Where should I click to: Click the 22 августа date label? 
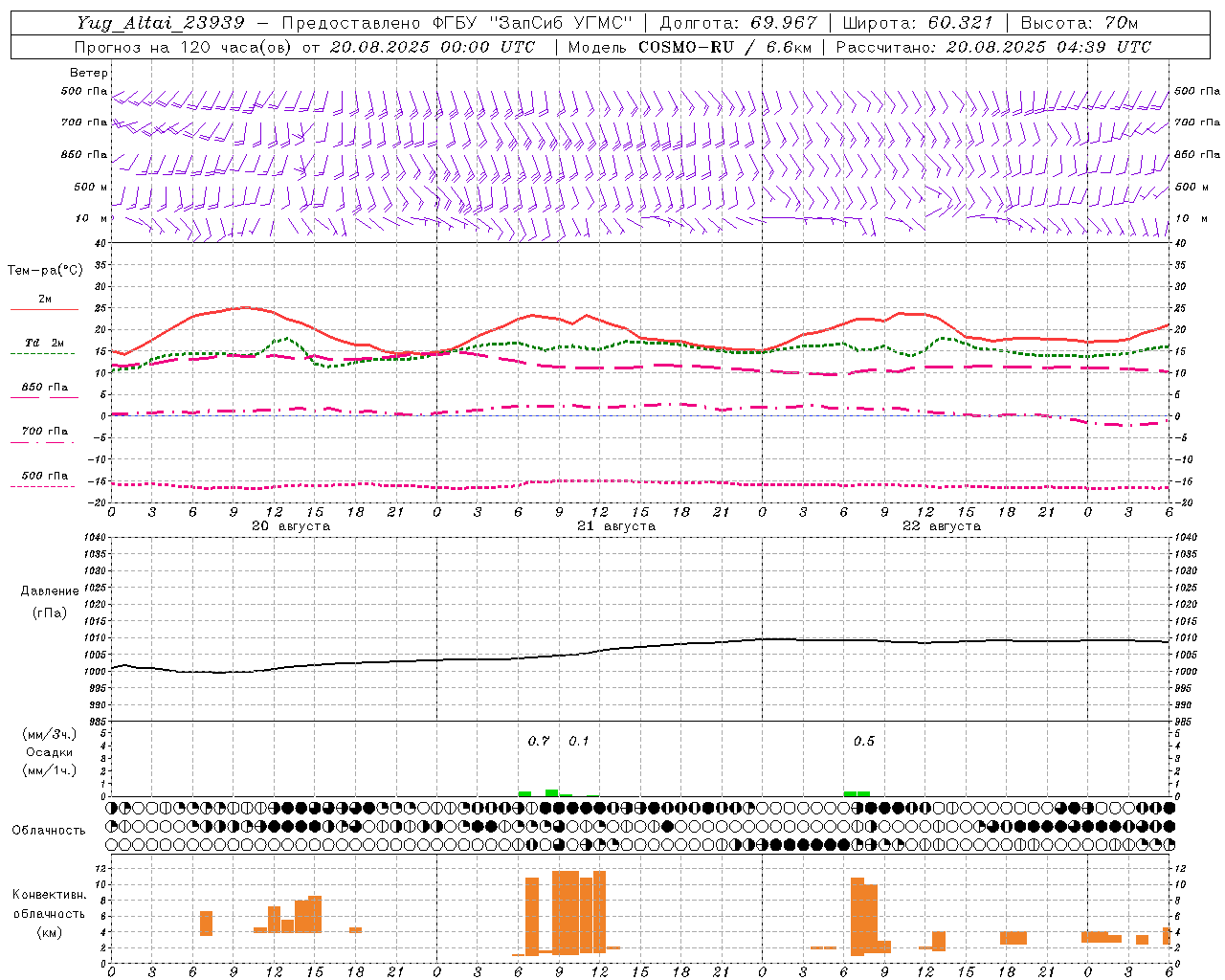coord(942,526)
